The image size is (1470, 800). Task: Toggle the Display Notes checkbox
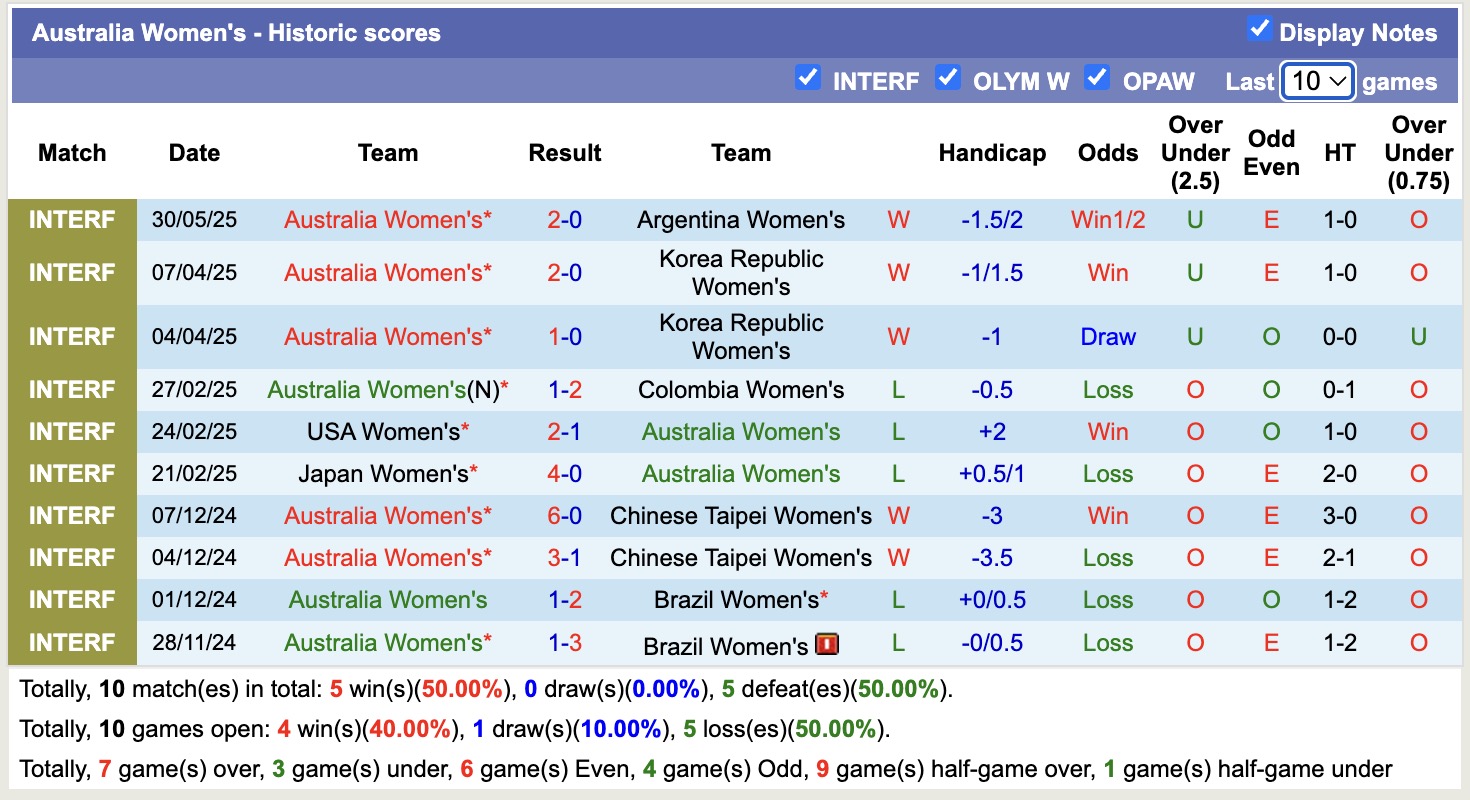1260,30
